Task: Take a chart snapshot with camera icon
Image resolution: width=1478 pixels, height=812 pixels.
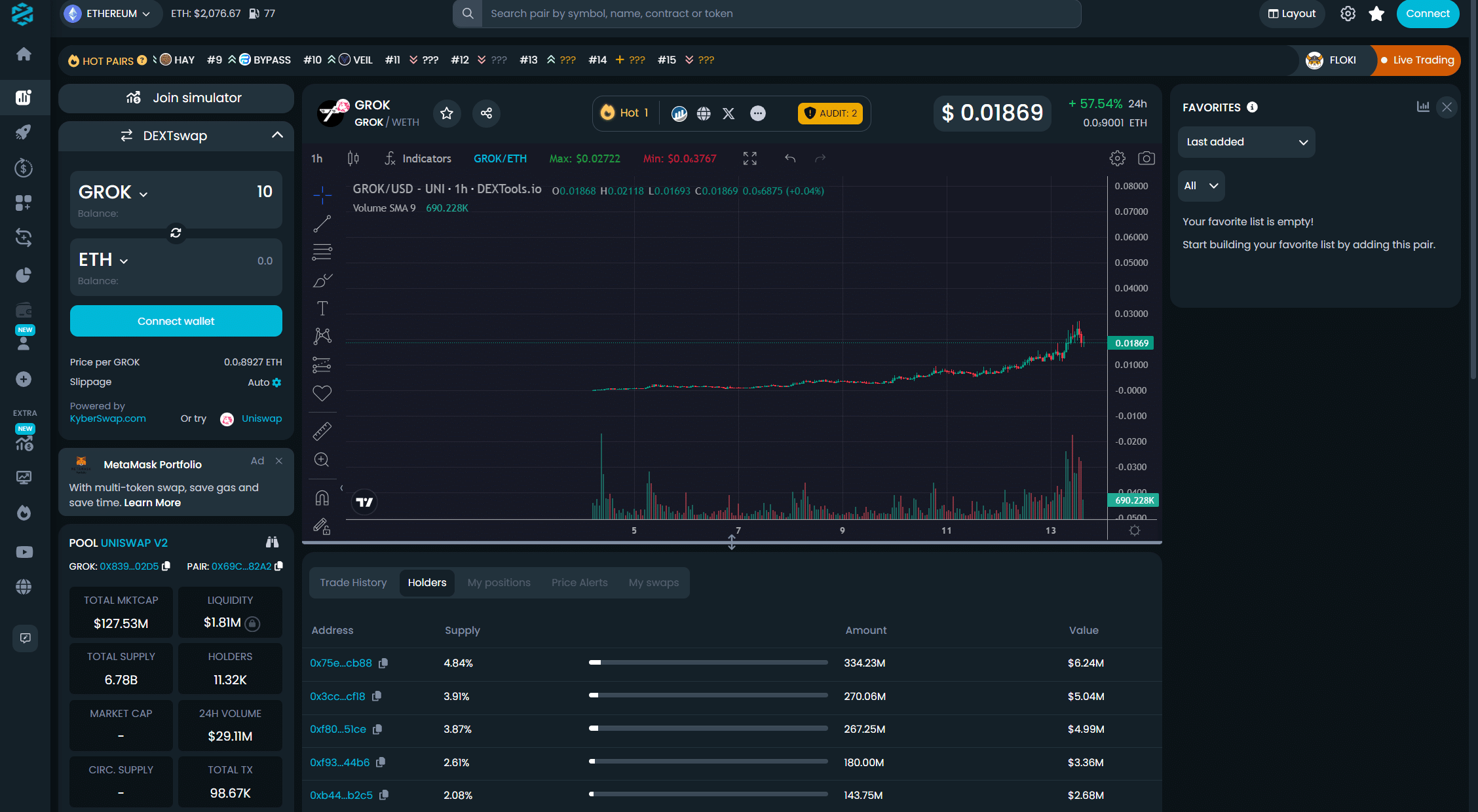Action: (1146, 158)
